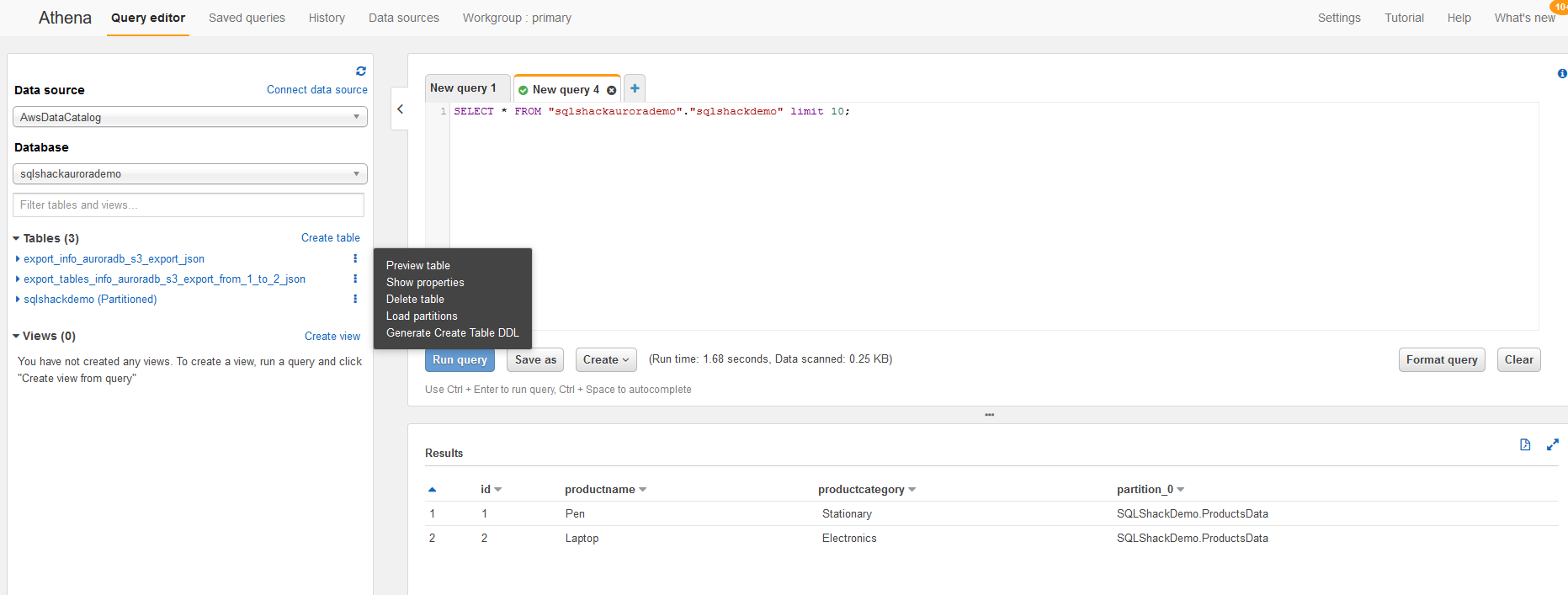The height and width of the screenshot is (595, 1568).
Task: Click the Filter tables and views field
Action: pyautogui.click(x=189, y=205)
